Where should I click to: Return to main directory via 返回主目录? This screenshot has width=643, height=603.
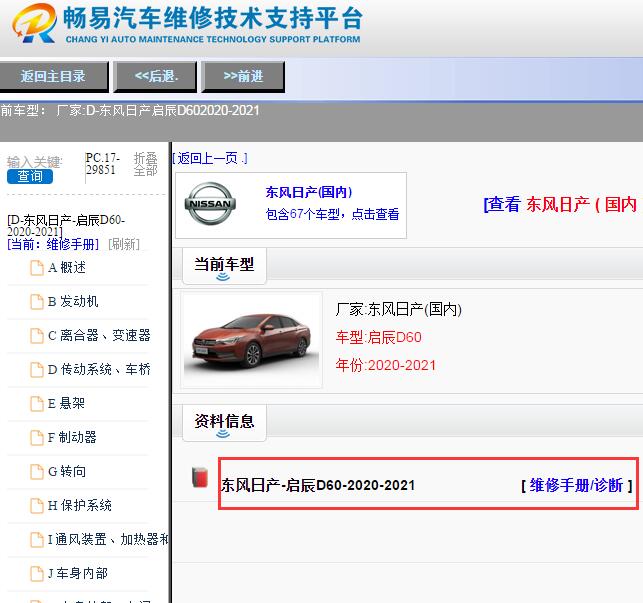point(53,76)
